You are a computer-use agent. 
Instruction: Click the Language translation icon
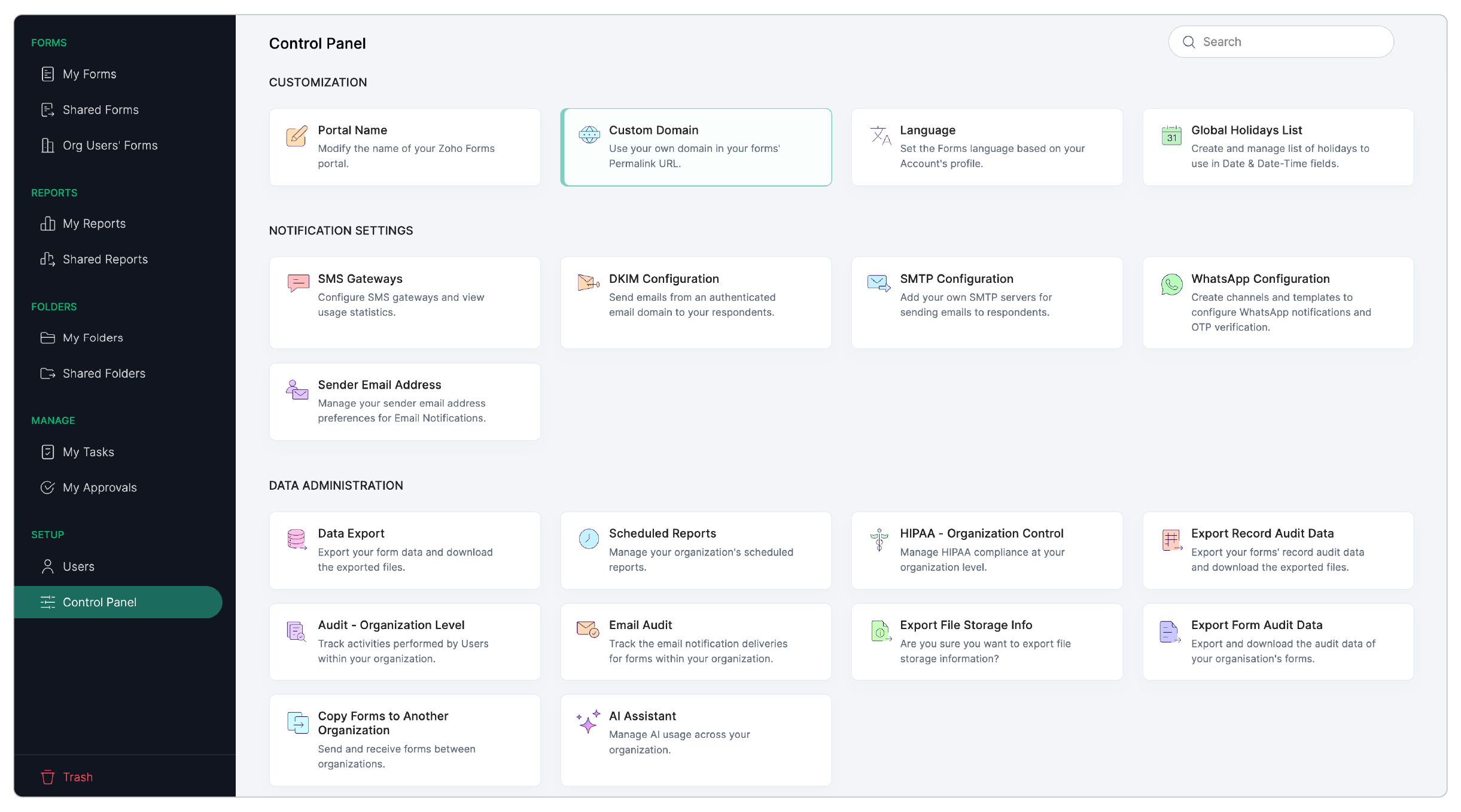click(x=880, y=136)
